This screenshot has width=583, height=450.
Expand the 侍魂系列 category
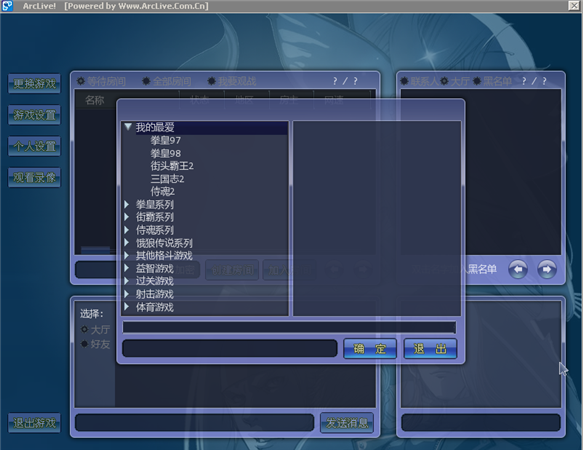[127, 230]
